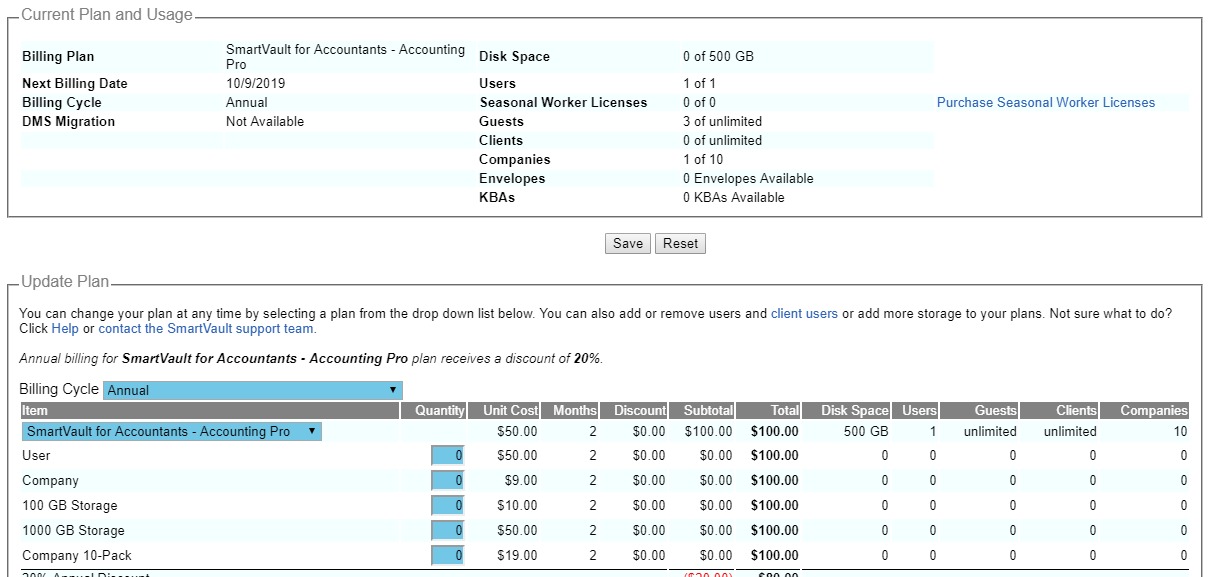Click the 'Not Available' DMS Migration value
Image resolution: width=1208 pixels, height=577 pixels.
(265, 122)
